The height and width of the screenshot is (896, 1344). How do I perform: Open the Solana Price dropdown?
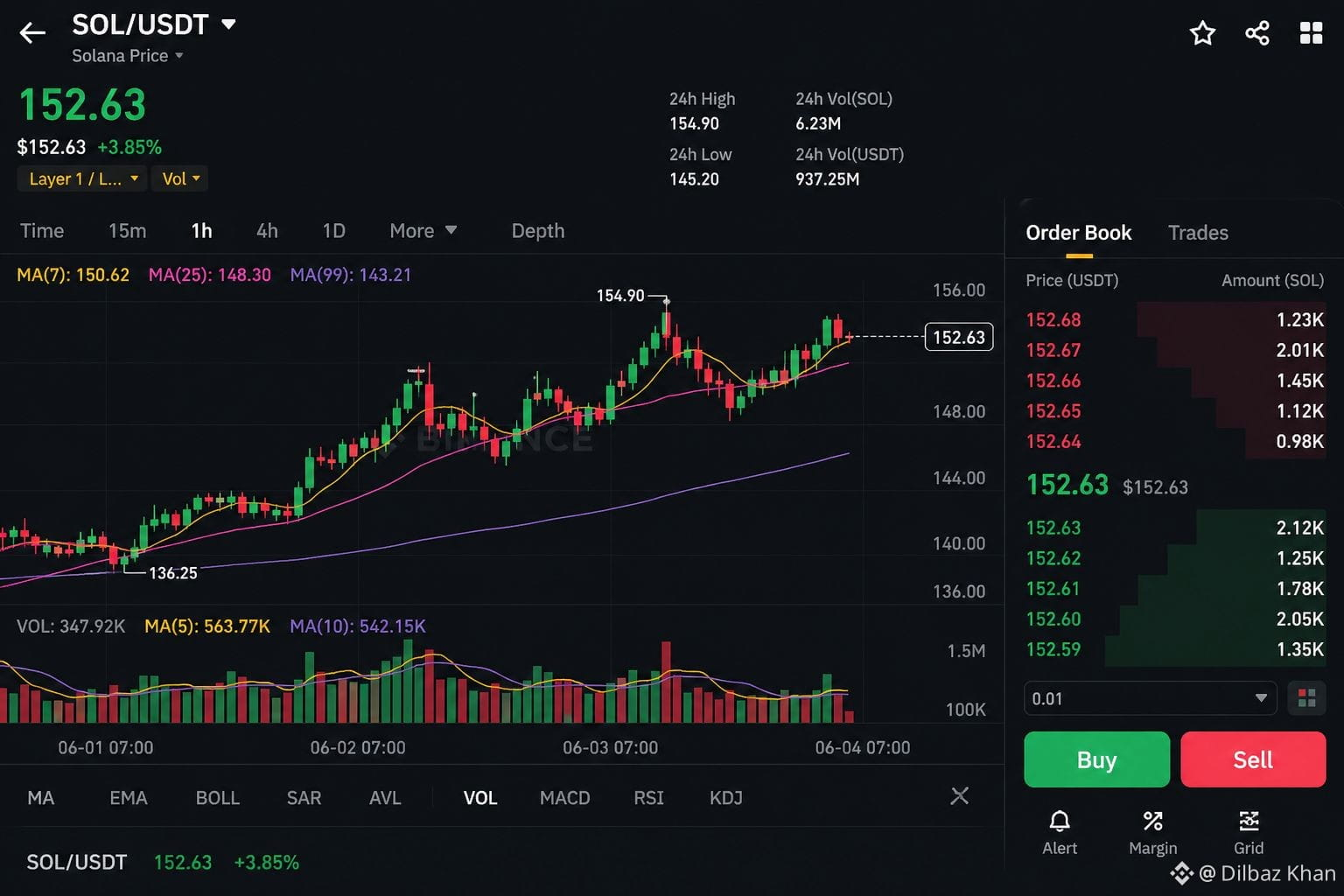click(x=128, y=56)
